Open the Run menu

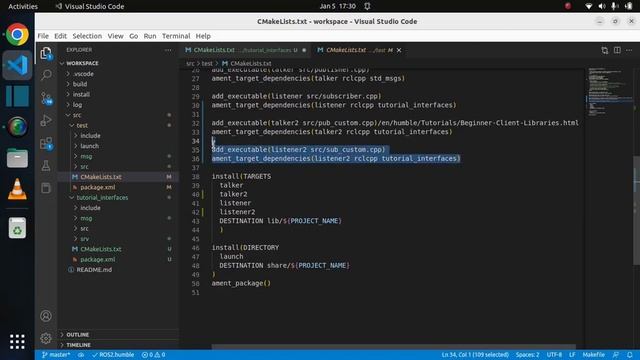(150, 36)
